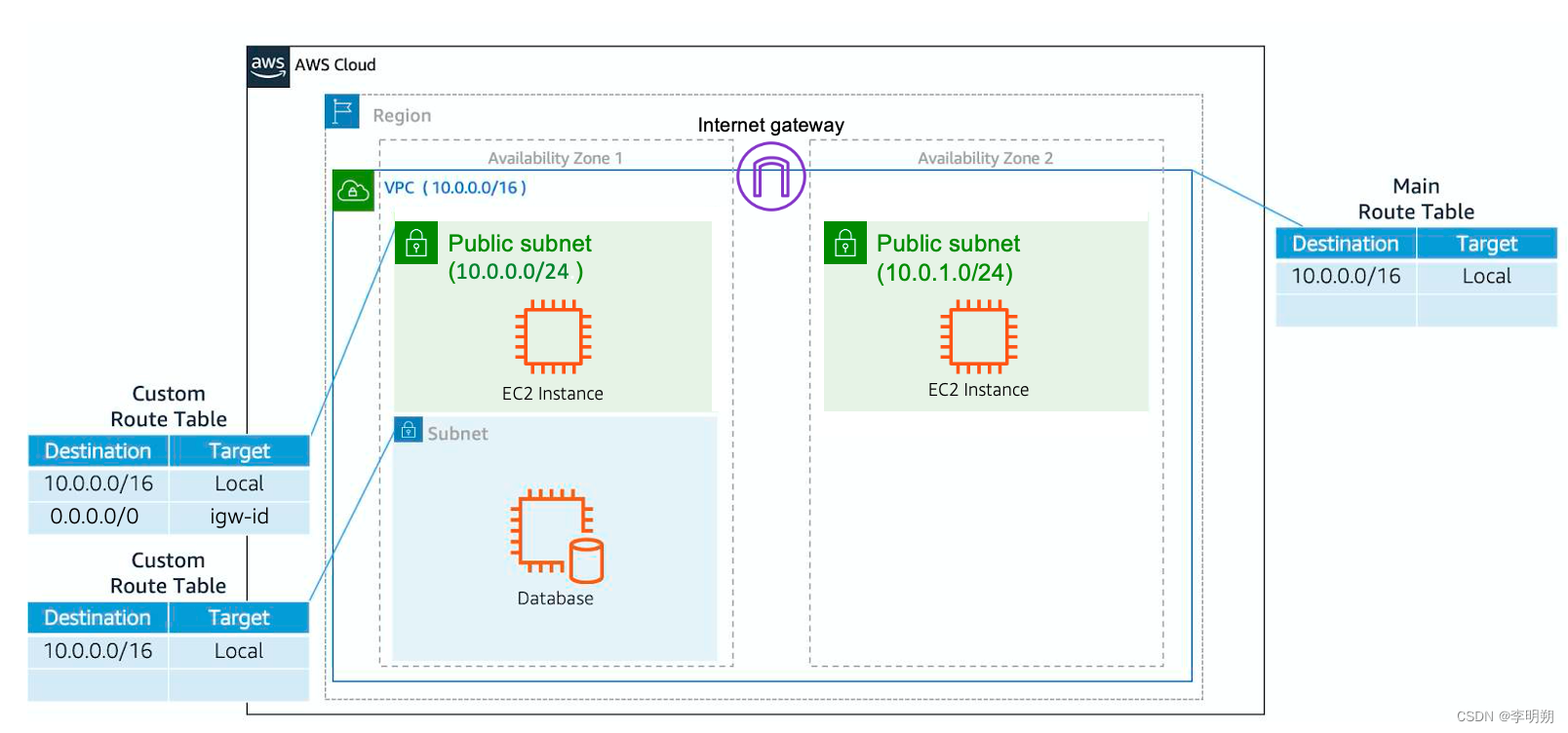Click the Database label
The width and height of the screenshot is (1568, 733).
(x=555, y=598)
